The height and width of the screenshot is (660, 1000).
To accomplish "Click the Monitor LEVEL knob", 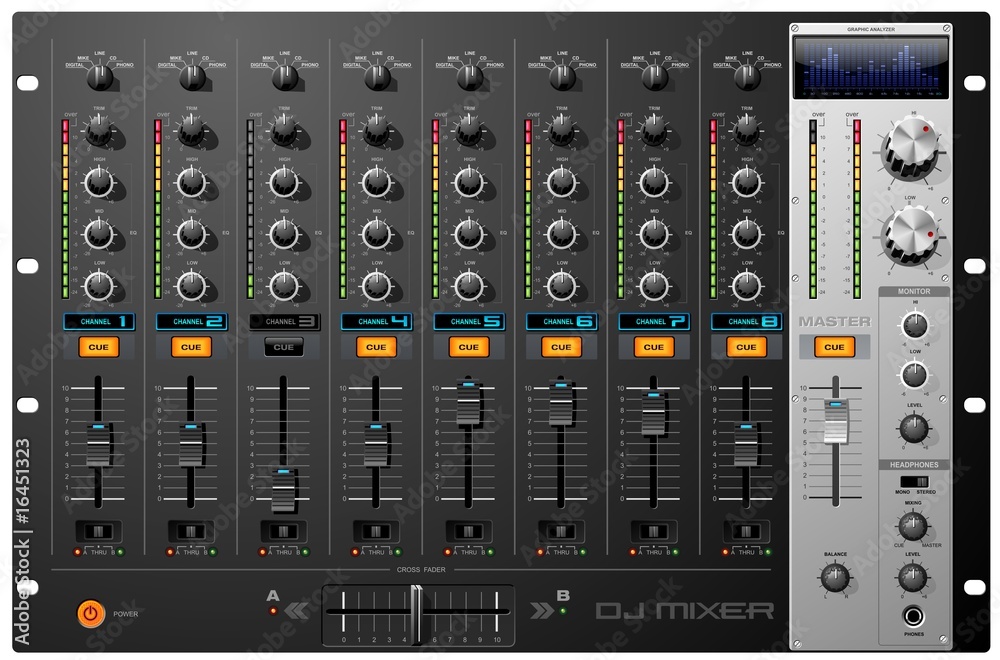I will [x=914, y=429].
